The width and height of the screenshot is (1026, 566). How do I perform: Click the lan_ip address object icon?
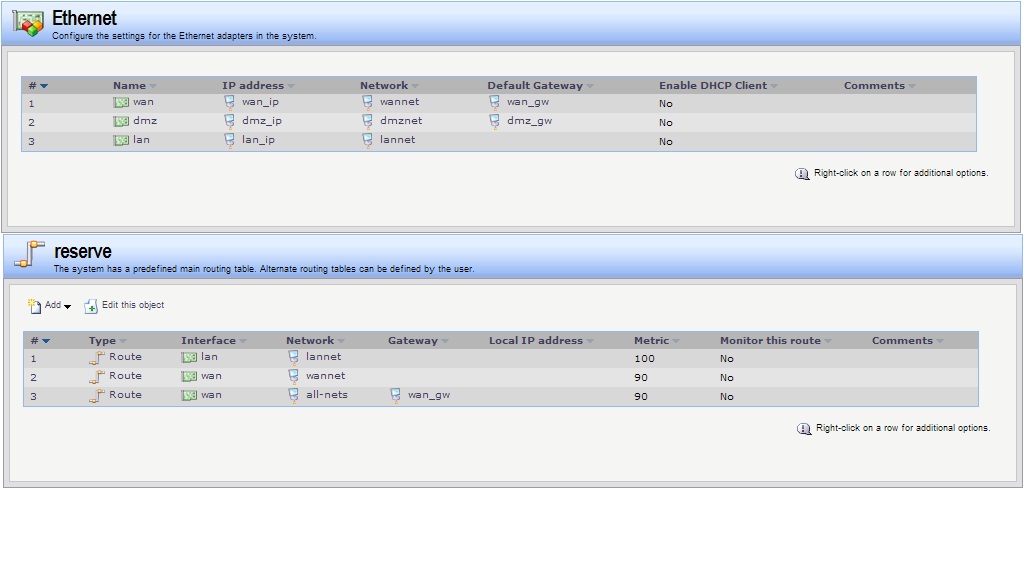pos(230,140)
